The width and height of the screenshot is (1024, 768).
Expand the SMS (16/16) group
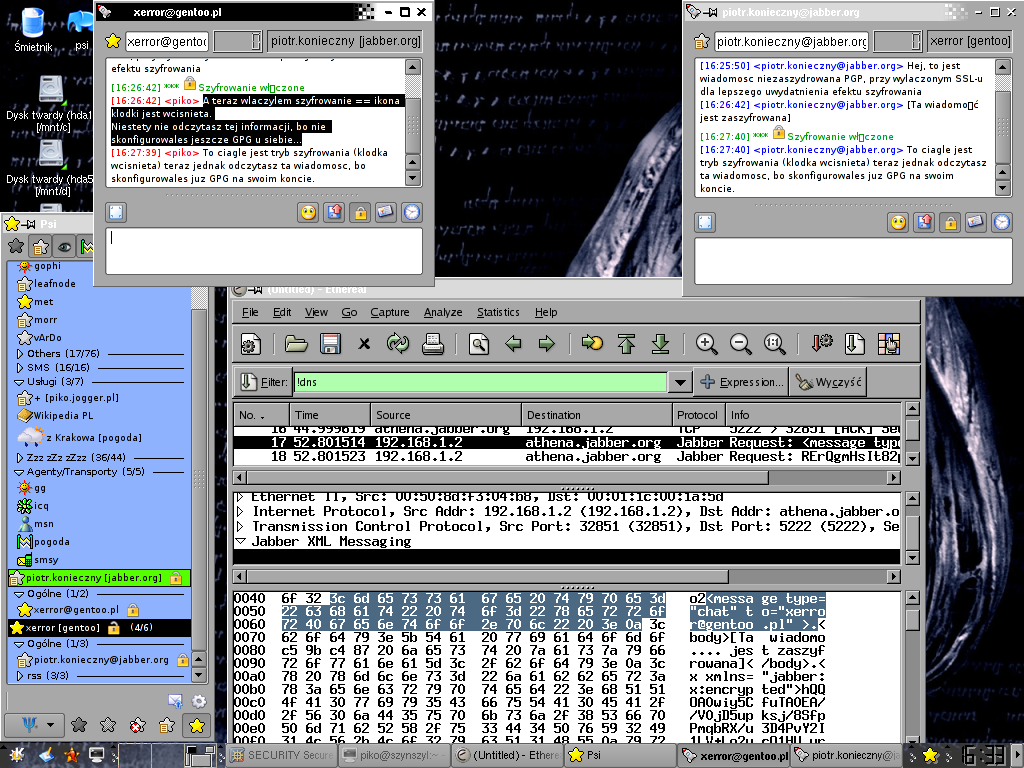(19, 368)
